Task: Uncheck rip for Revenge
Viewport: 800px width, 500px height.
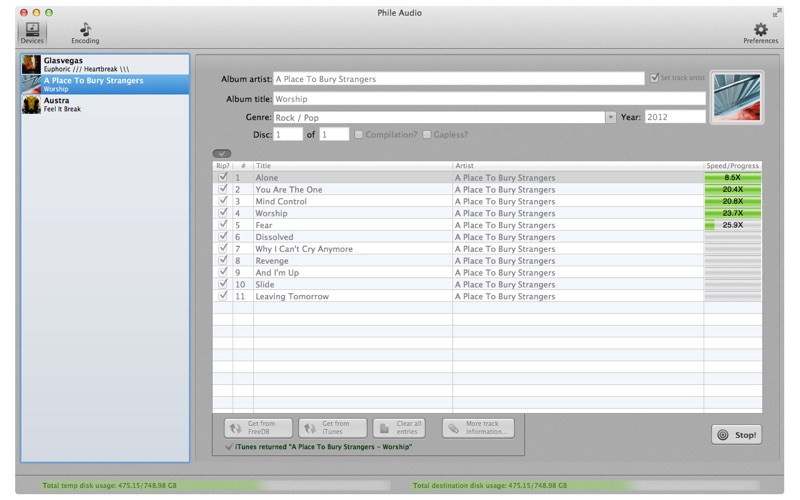Action: click(x=222, y=260)
